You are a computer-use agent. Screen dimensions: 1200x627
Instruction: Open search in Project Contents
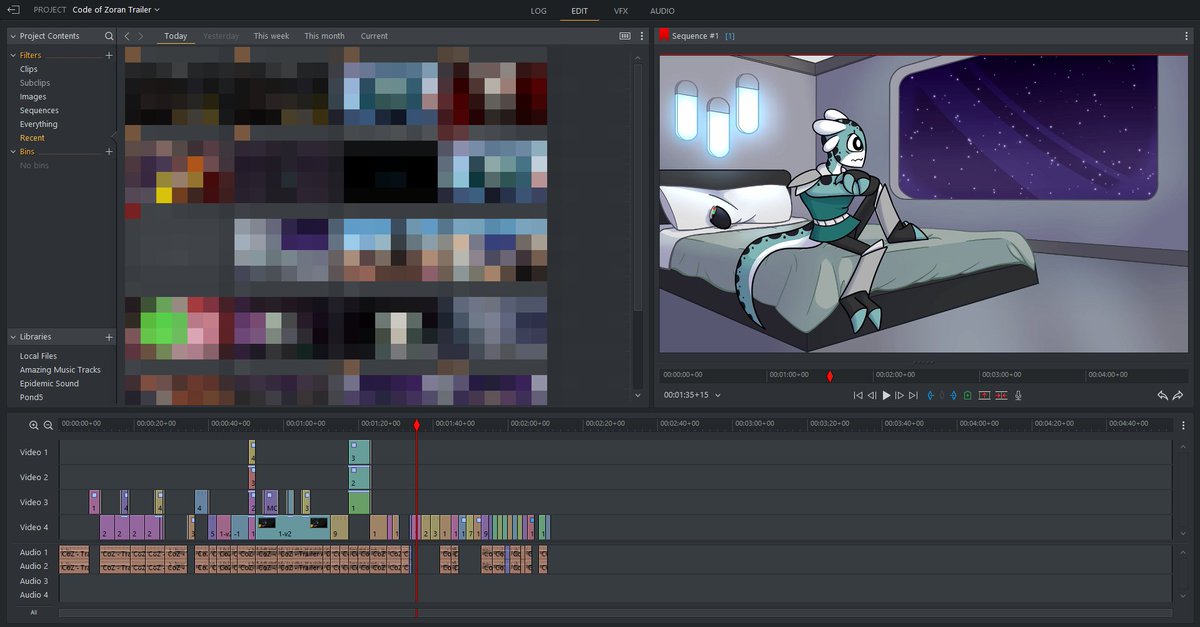[x=109, y=36]
